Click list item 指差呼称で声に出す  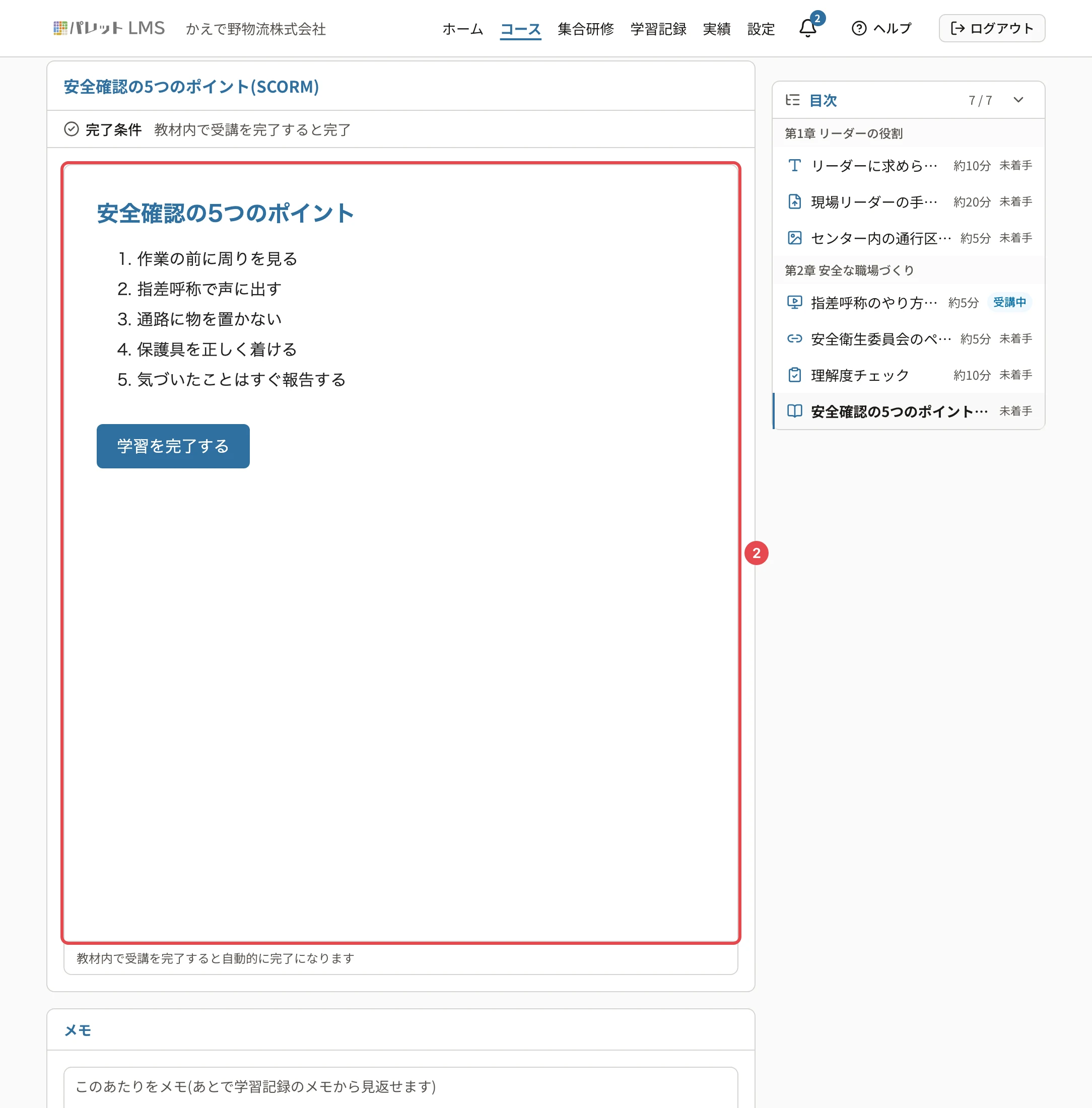coord(209,289)
